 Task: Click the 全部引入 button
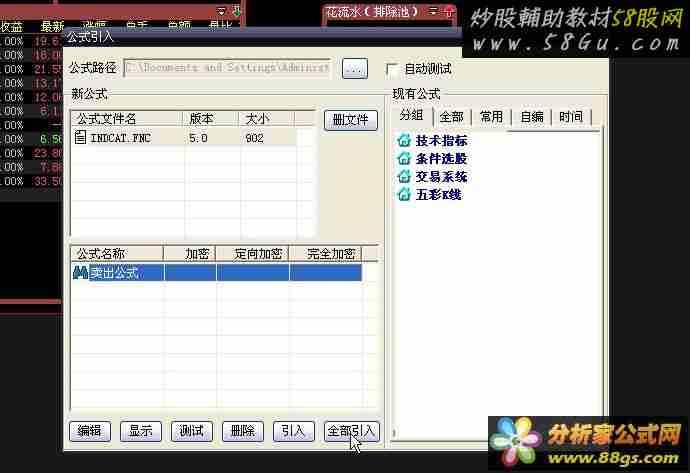tap(351, 431)
